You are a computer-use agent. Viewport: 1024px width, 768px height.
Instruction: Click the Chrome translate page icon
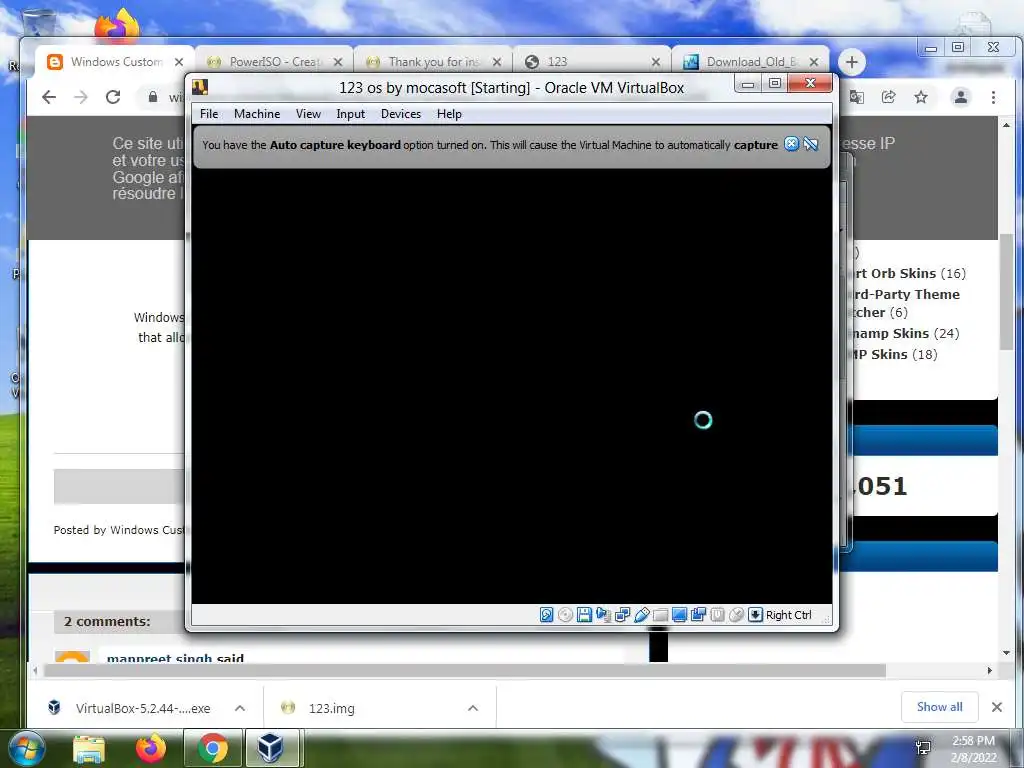point(856,97)
